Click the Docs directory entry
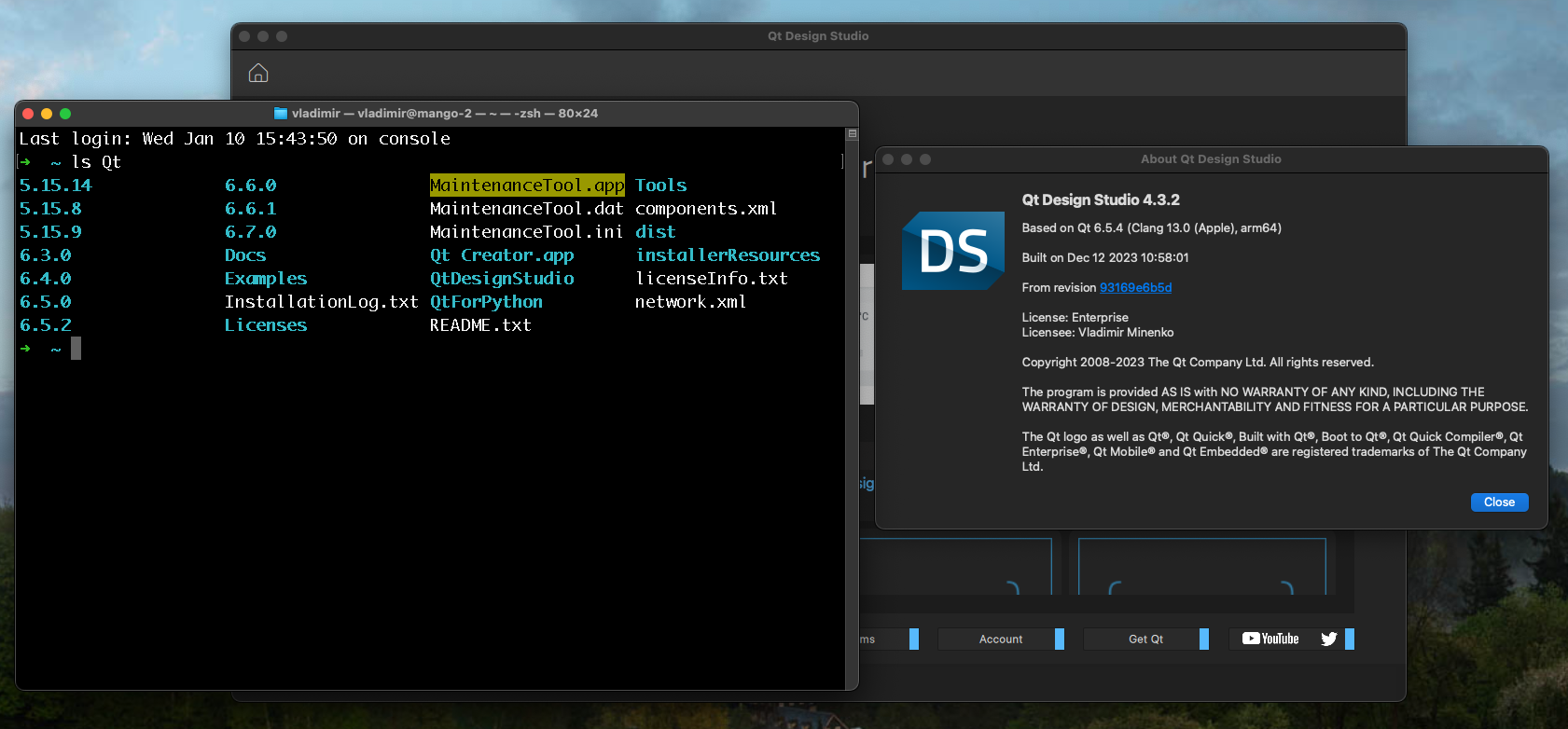The width and height of the screenshot is (1568, 729). pos(245,255)
